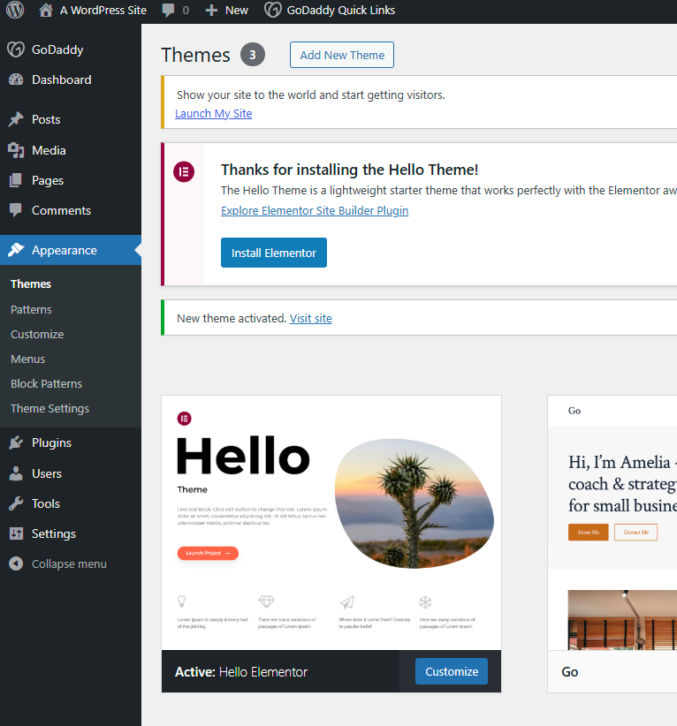Open Settings in the sidebar
677x726 pixels.
[x=54, y=534]
